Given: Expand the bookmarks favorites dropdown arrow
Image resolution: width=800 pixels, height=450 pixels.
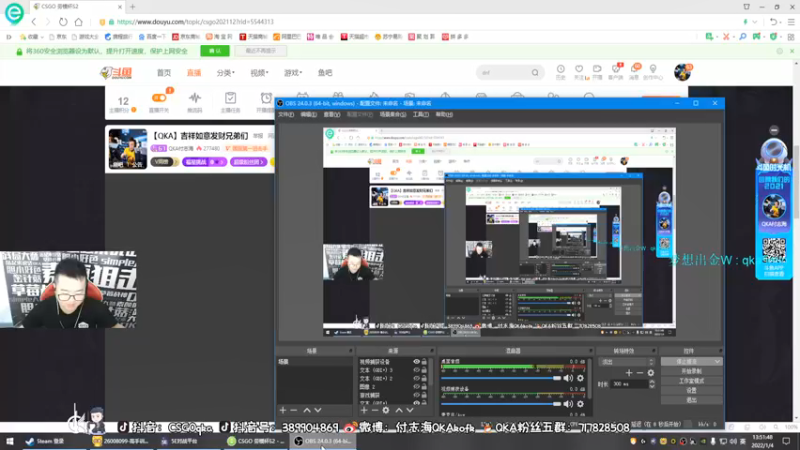Looking at the screenshot, I should [42, 37].
